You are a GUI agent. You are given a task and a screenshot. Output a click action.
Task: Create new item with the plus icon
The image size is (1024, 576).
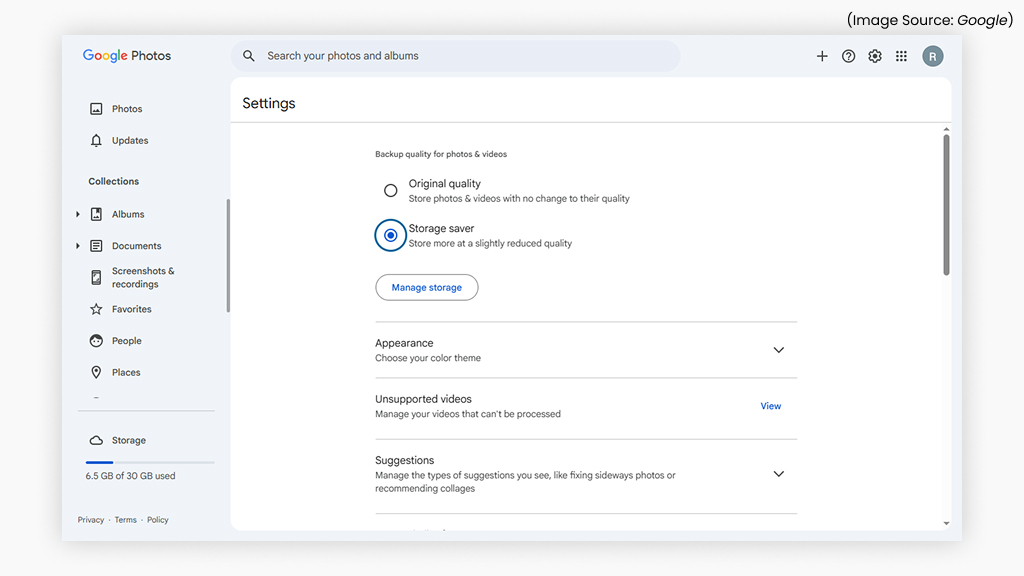click(822, 56)
